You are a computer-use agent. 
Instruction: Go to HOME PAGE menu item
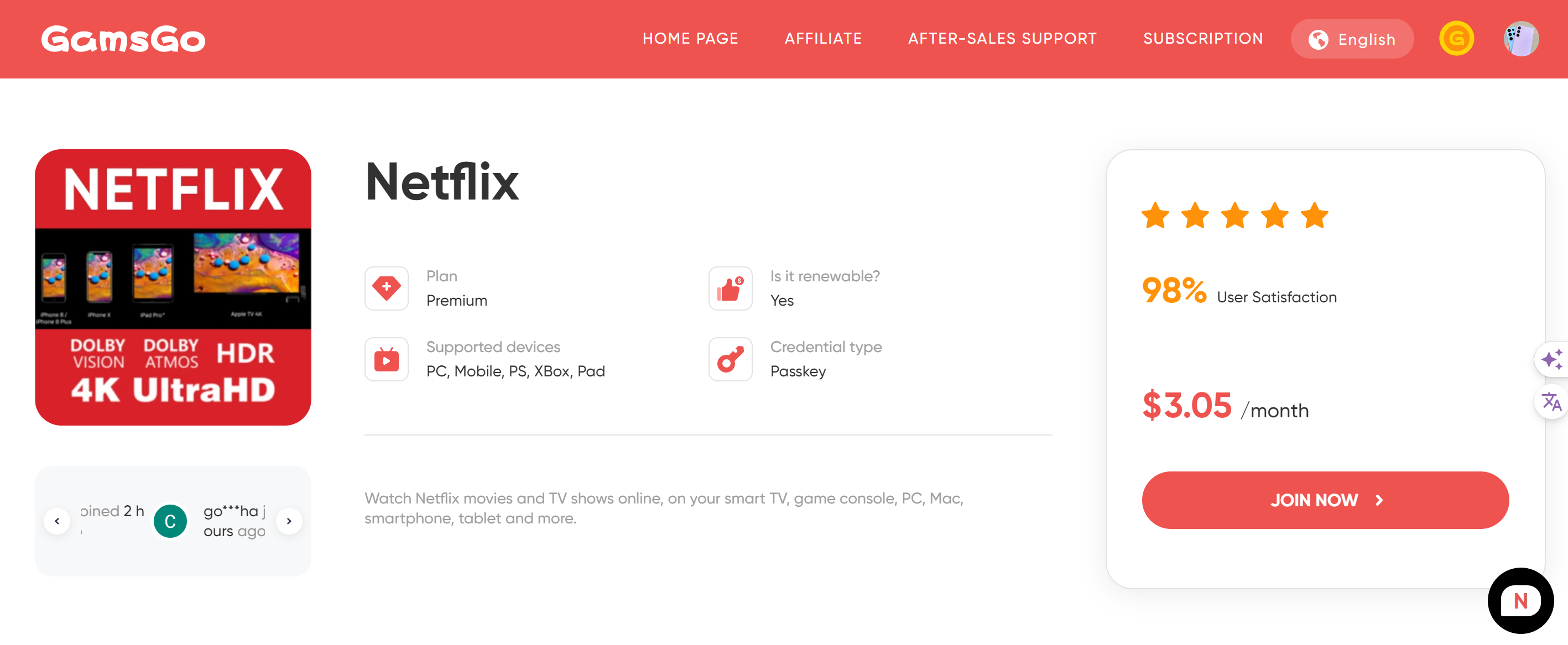tap(690, 39)
